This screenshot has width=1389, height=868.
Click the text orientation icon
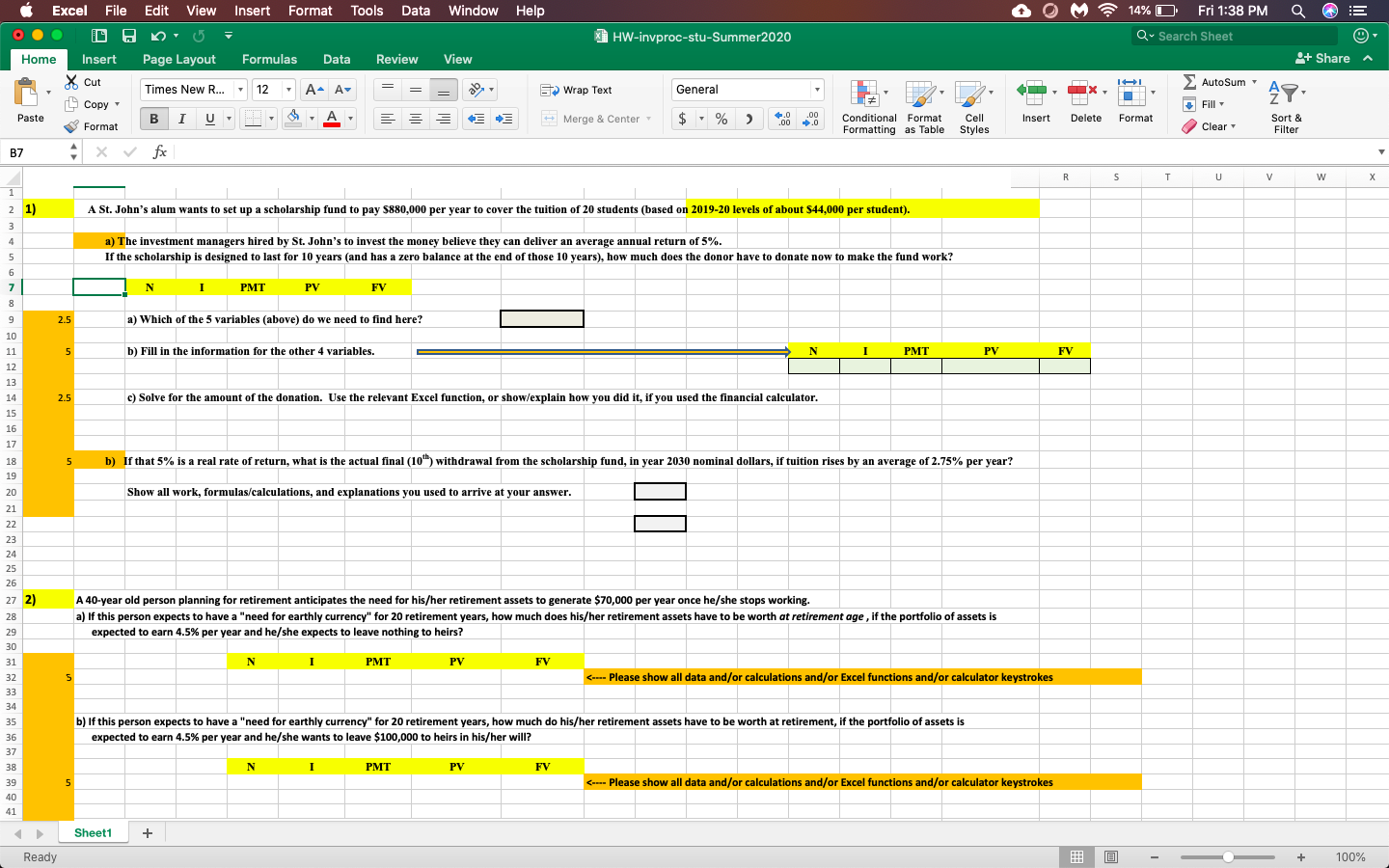477,90
